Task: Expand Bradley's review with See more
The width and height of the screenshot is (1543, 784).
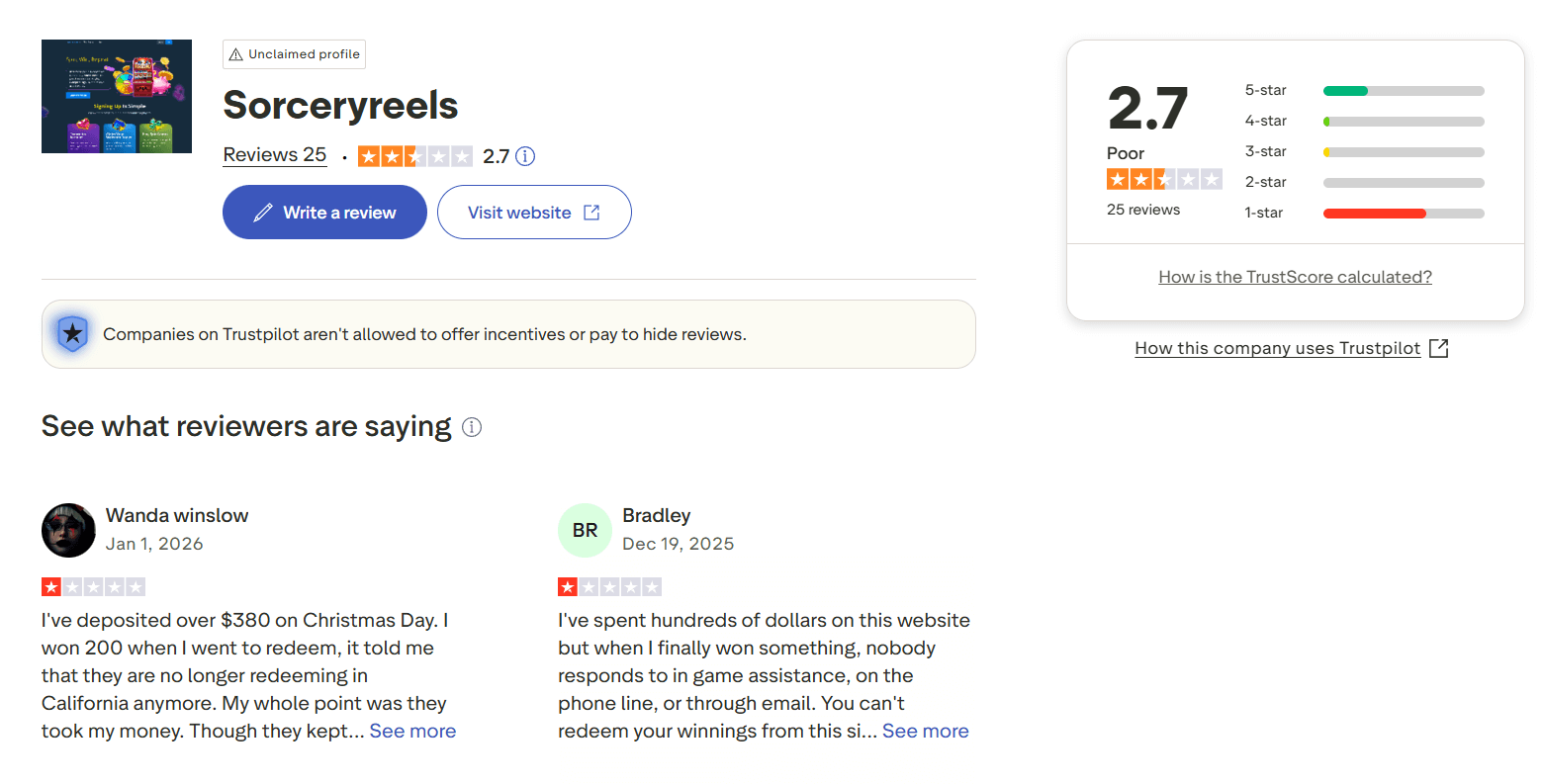Action: pyautogui.click(x=925, y=732)
